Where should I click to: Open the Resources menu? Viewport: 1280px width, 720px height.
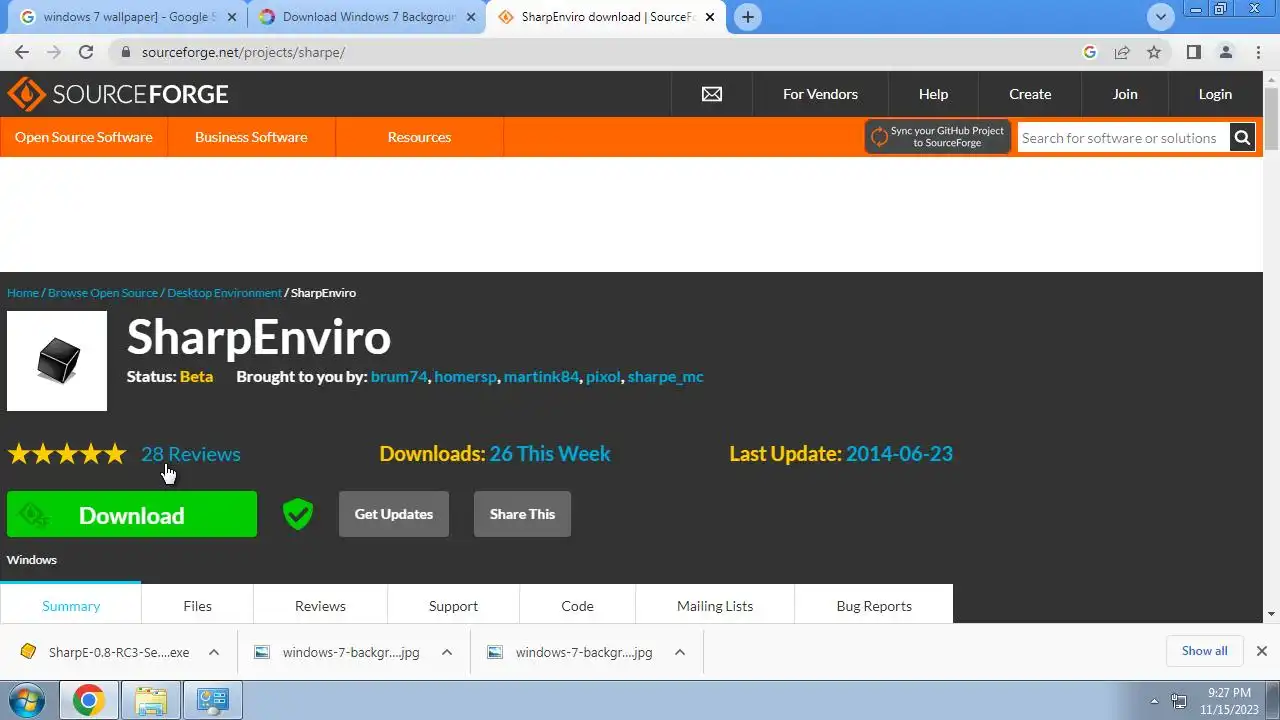tap(419, 137)
